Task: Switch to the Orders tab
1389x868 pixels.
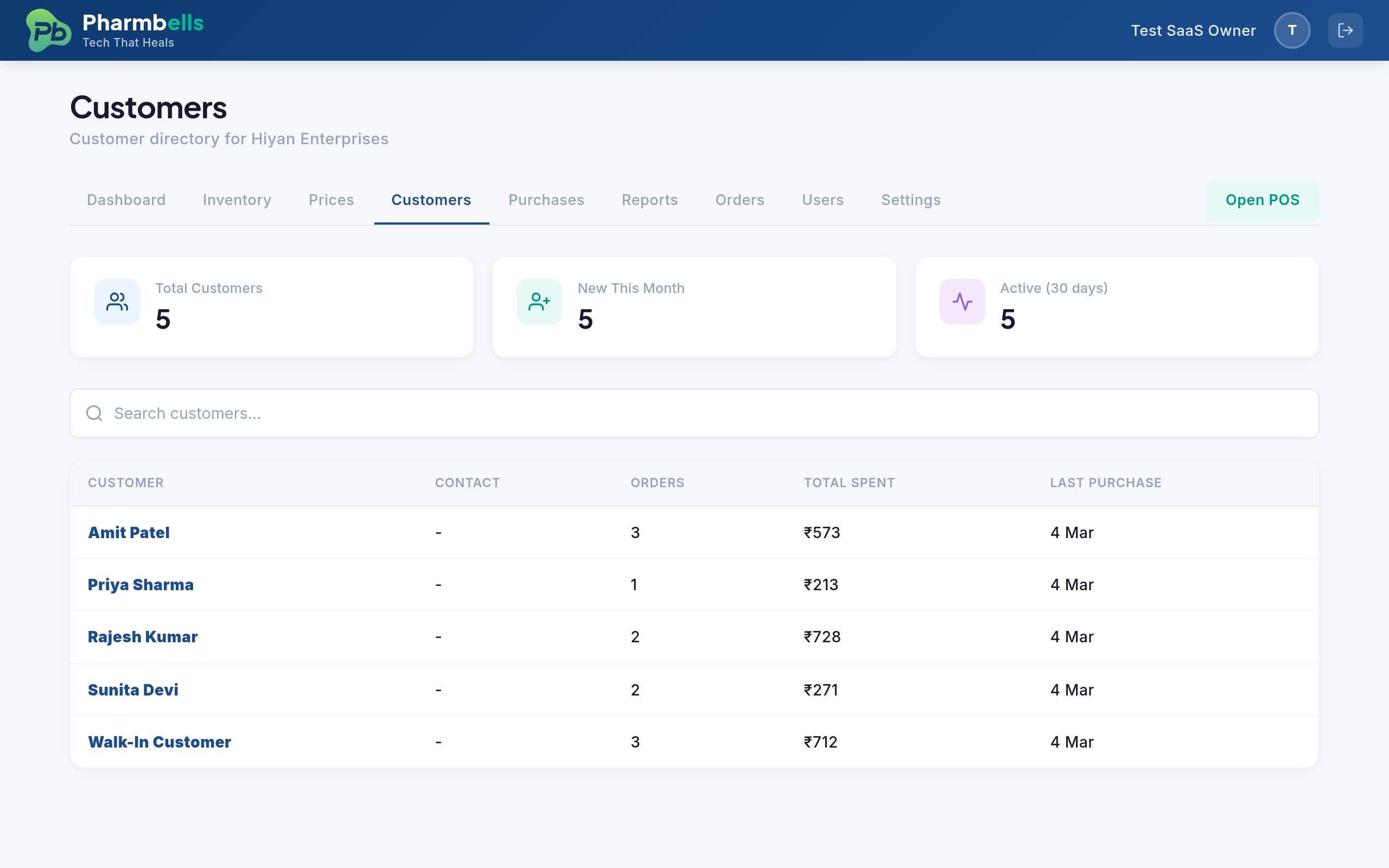Action: 740,200
